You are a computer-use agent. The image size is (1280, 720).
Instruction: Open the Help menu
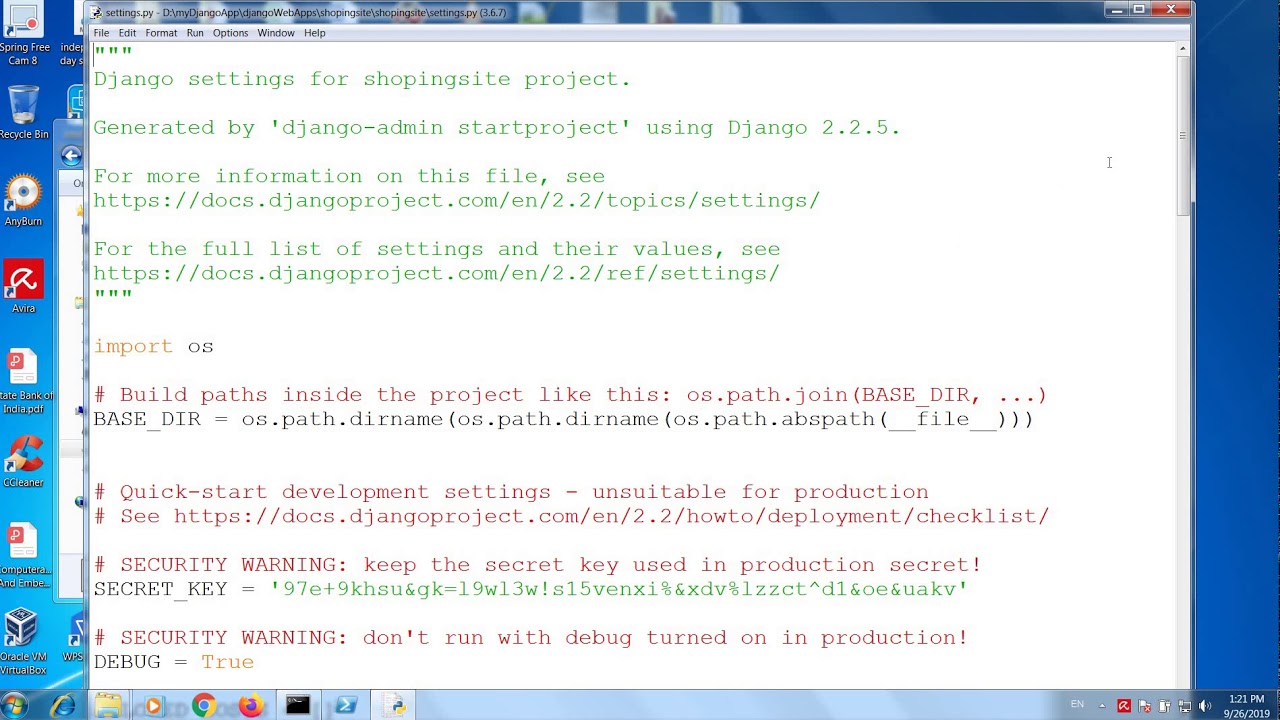(314, 33)
